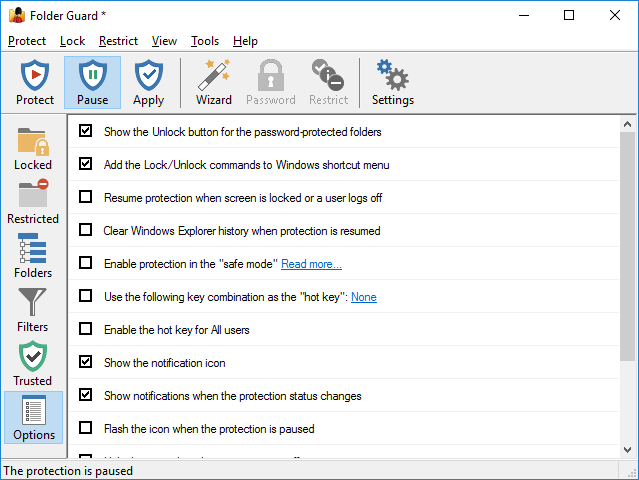The height and width of the screenshot is (480, 639).
Task: Maximize the Folder Guard window
Action: 569,15
